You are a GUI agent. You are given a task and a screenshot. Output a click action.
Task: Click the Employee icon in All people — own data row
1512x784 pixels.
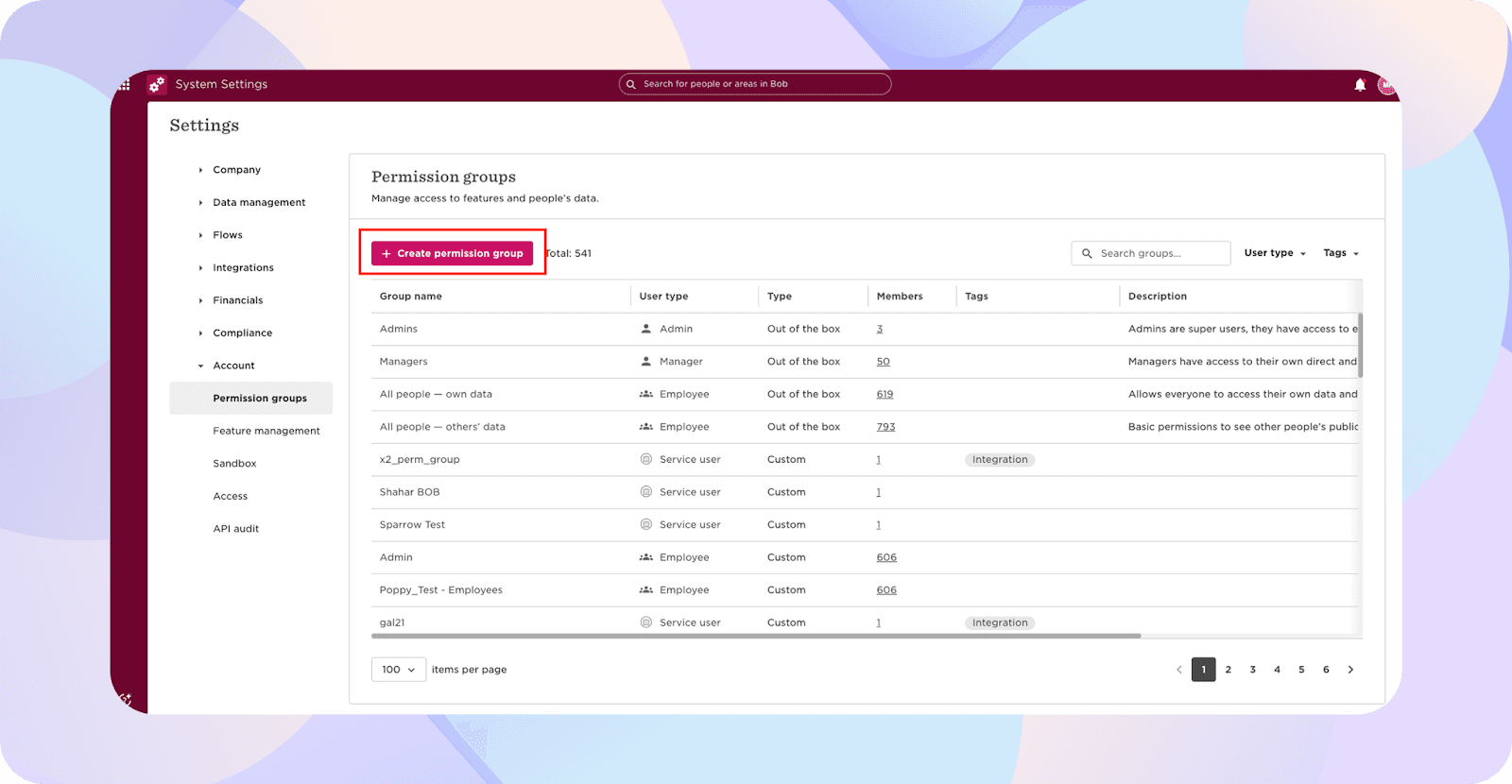646,394
